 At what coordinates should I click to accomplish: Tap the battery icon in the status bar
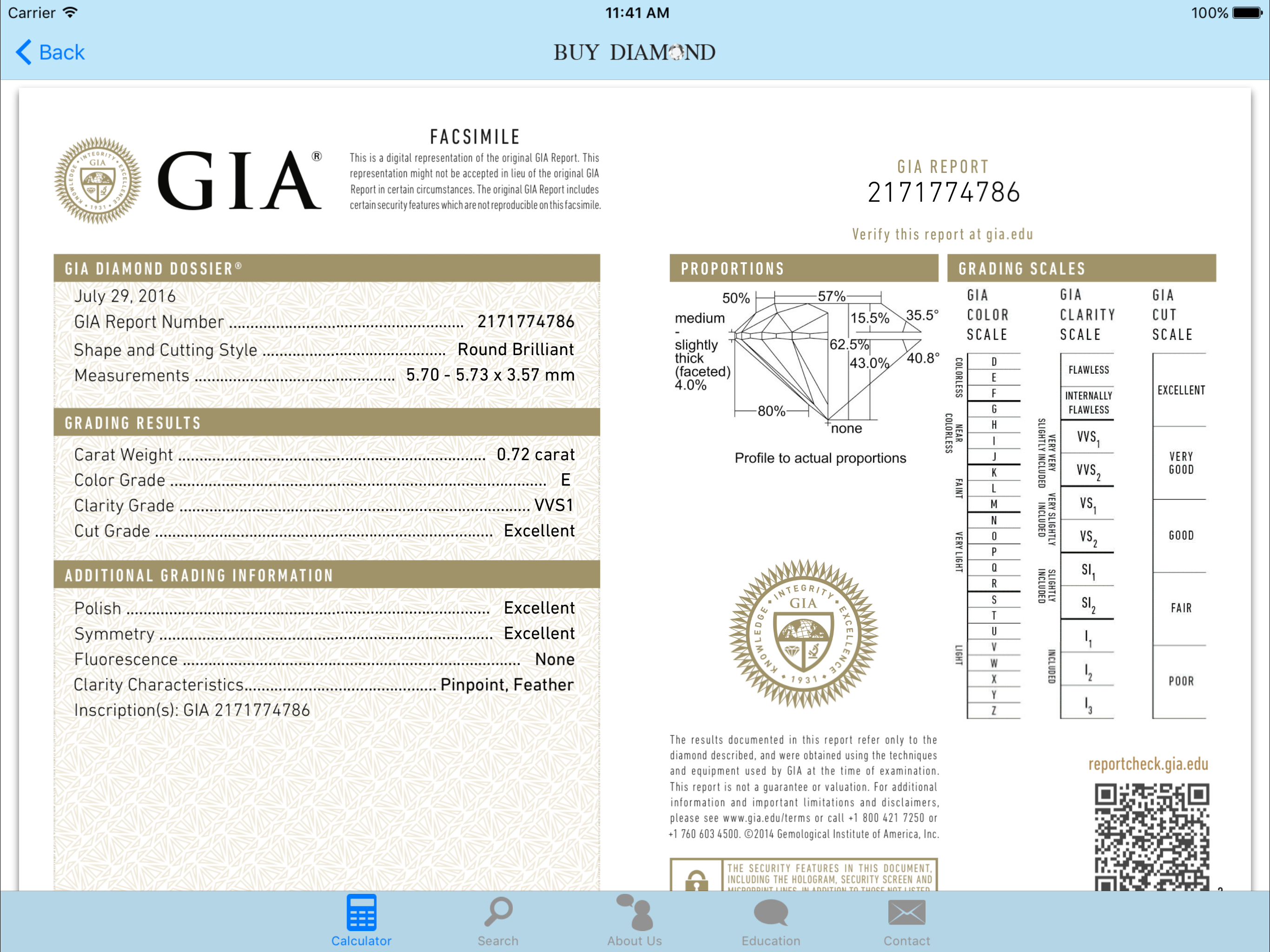pyautogui.click(x=1247, y=13)
